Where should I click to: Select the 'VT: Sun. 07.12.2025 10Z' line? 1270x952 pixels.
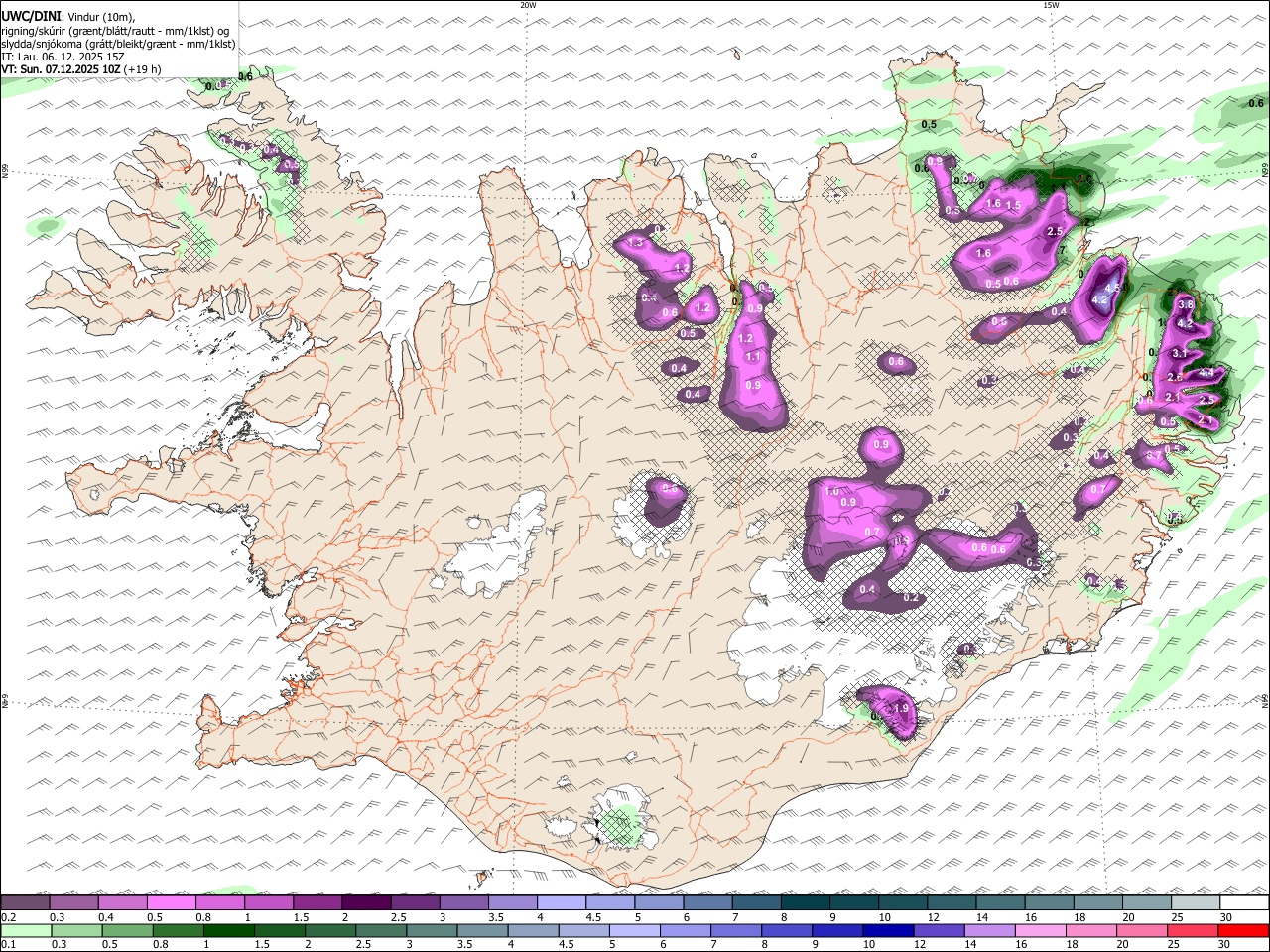(x=62, y=69)
